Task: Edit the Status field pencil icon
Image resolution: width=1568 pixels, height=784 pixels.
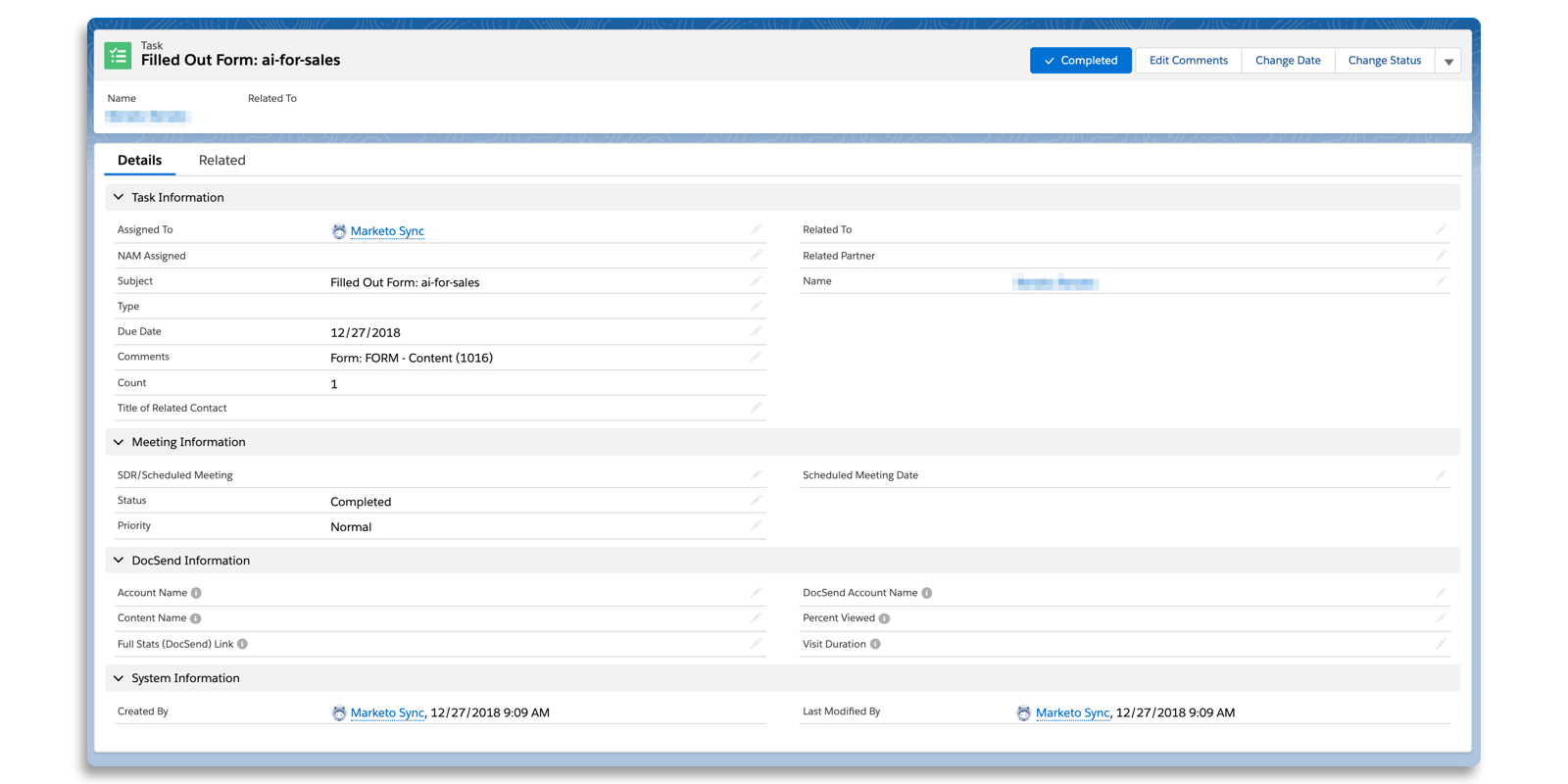Action: tap(756, 500)
